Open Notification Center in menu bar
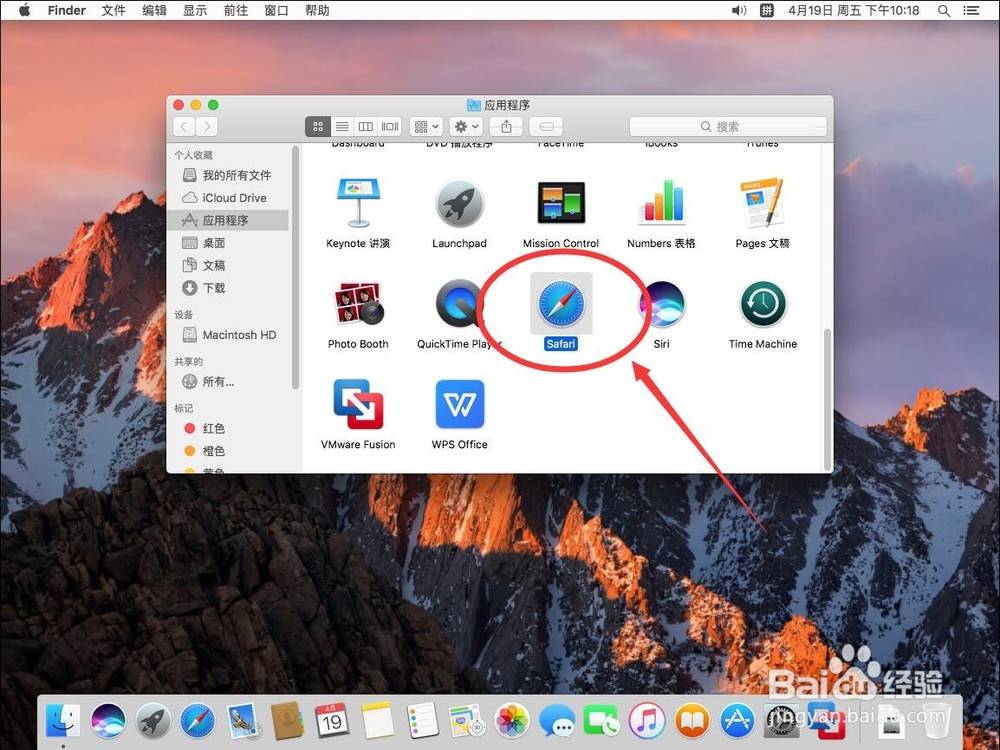This screenshot has width=1000, height=750. click(971, 10)
